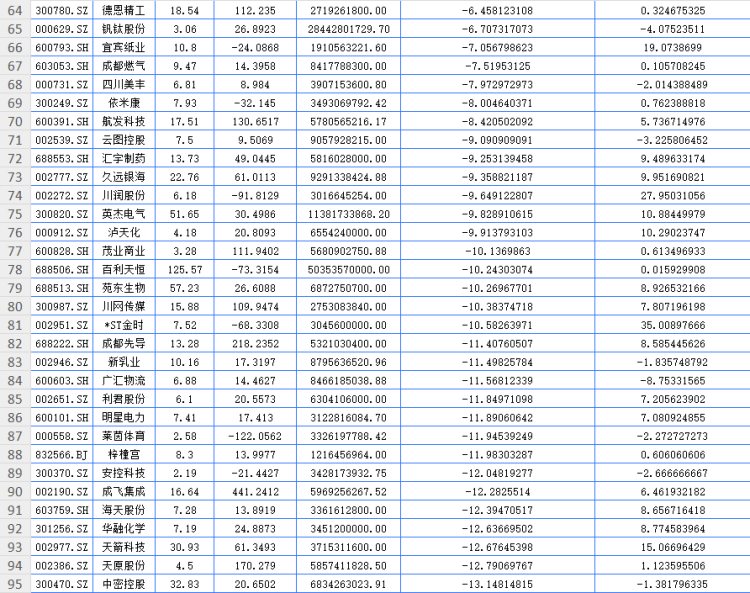Select the cell 利君股份
Image resolution: width=750 pixels, height=593 pixels.
[124, 399]
